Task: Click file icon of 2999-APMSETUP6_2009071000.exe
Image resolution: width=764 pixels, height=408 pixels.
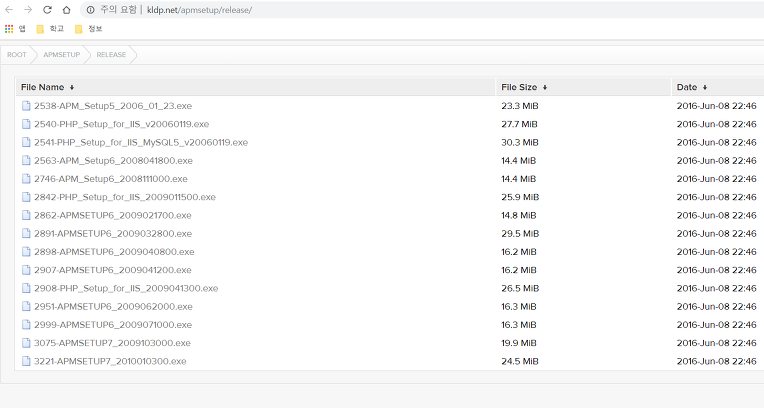Action: 26,325
